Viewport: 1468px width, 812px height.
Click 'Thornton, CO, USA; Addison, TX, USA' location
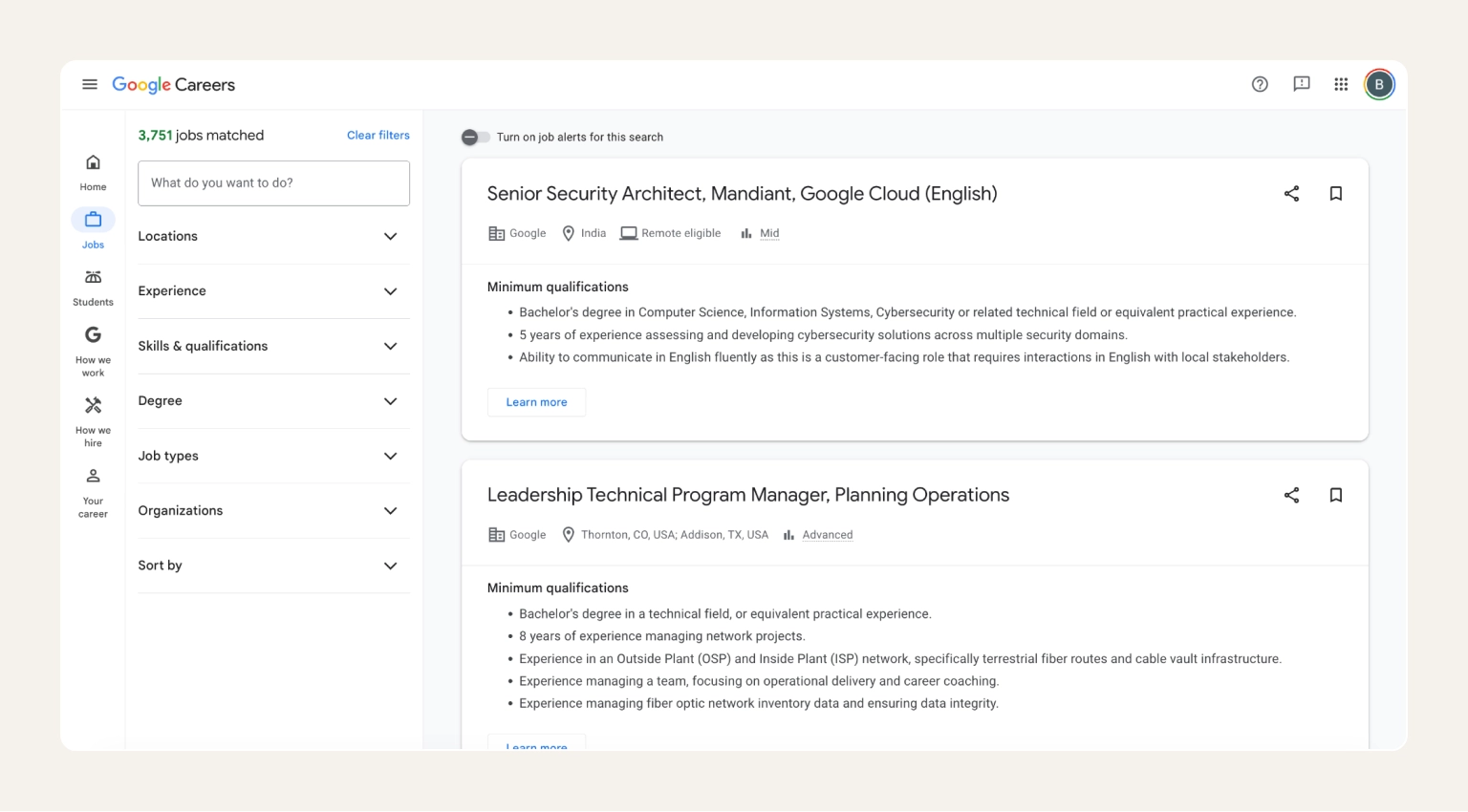pyautogui.click(x=674, y=535)
